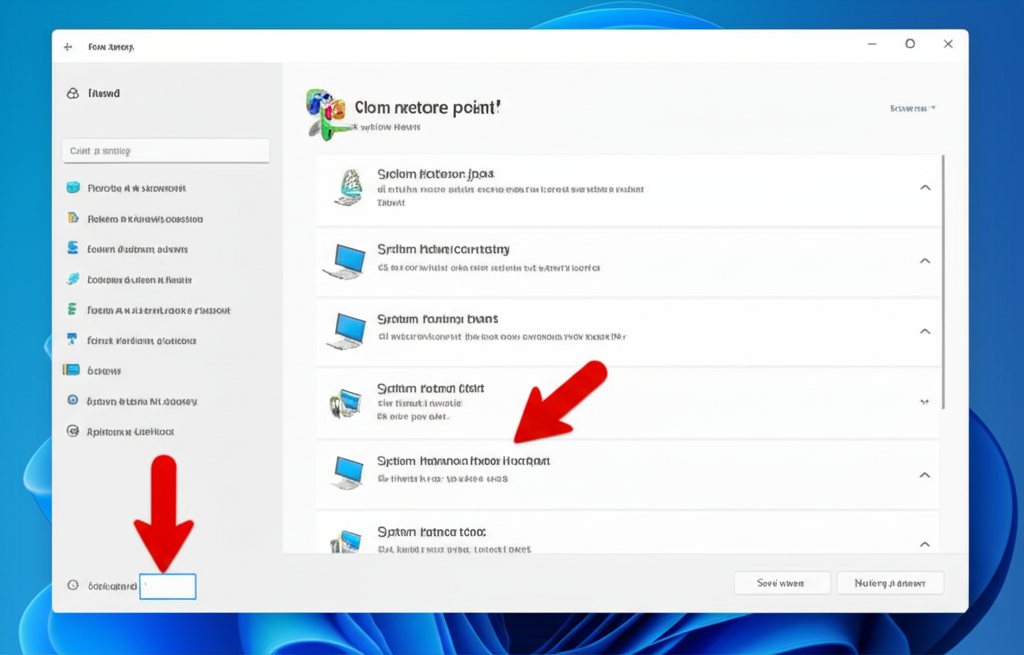Toggle the chevron on the third list row
This screenshot has width=1024, height=655.
click(x=925, y=331)
